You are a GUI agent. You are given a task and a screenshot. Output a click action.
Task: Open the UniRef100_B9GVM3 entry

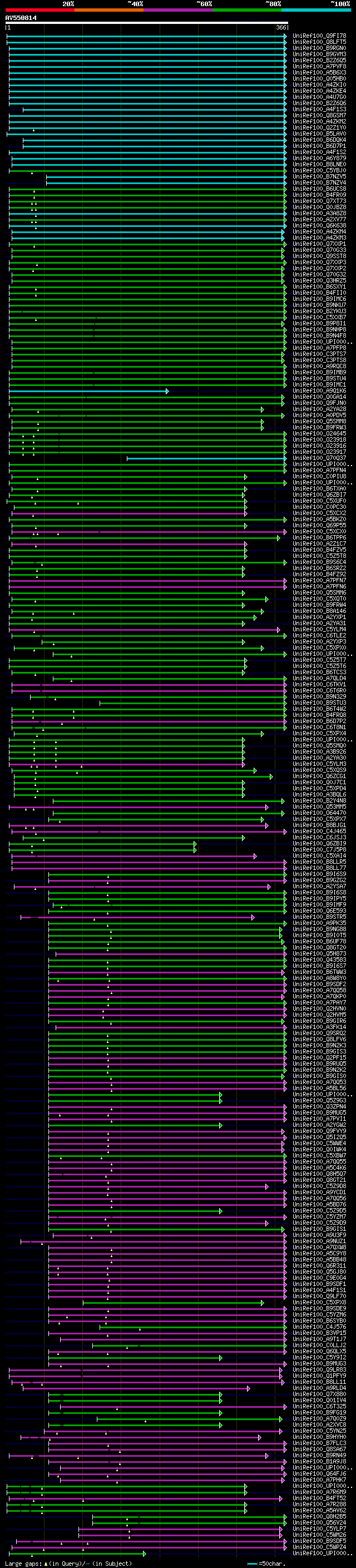tap(319, 54)
